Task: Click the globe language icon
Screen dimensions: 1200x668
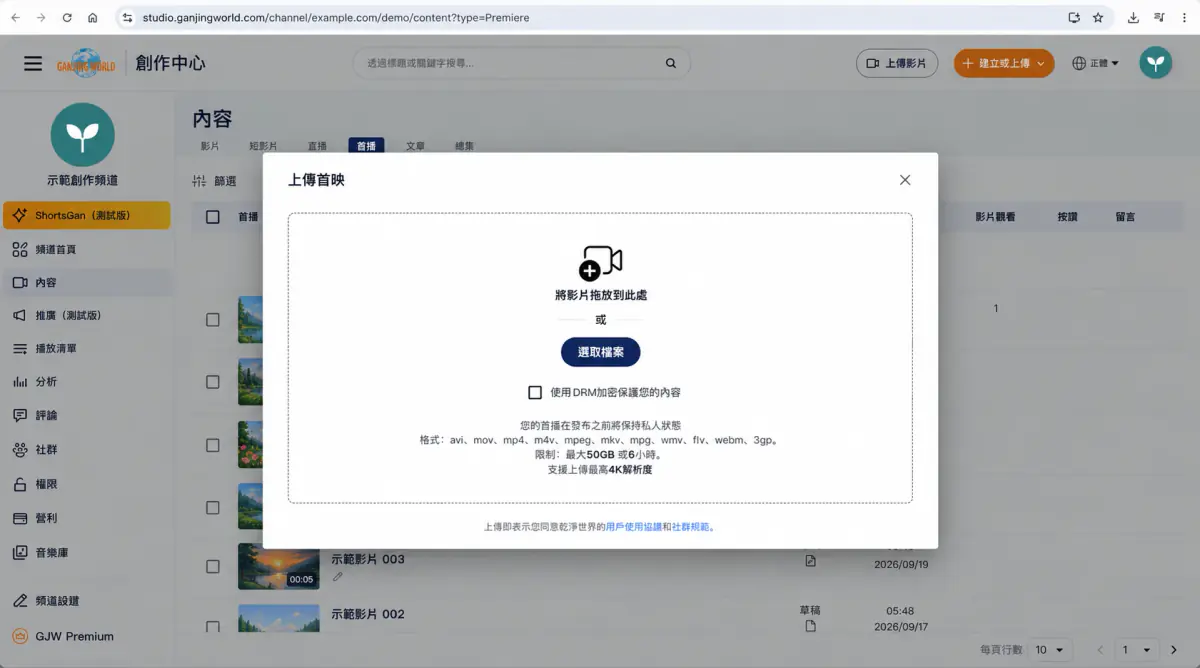Action: pyautogui.click(x=1079, y=63)
